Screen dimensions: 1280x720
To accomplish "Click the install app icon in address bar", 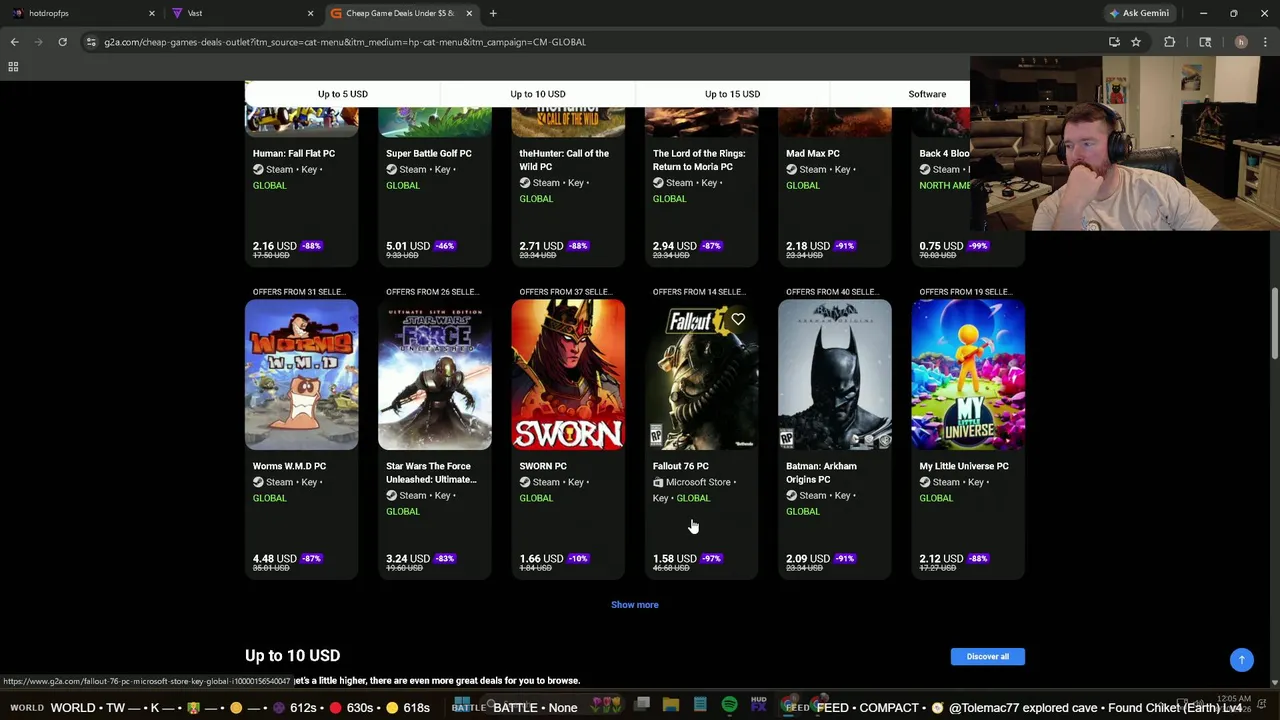I will (x=1114, y=42).
